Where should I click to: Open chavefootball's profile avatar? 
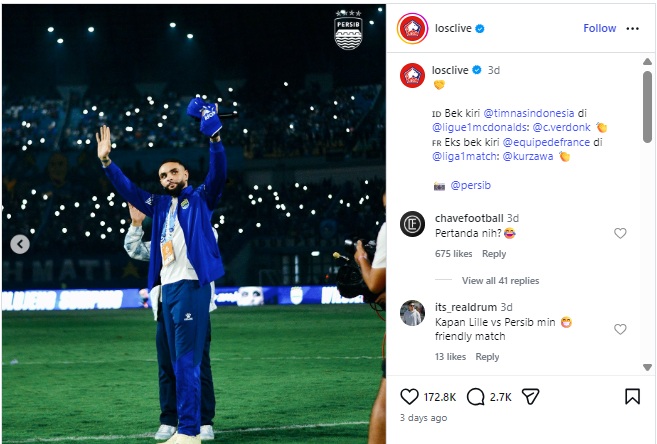pyautogui.click(x=412, y=224)
